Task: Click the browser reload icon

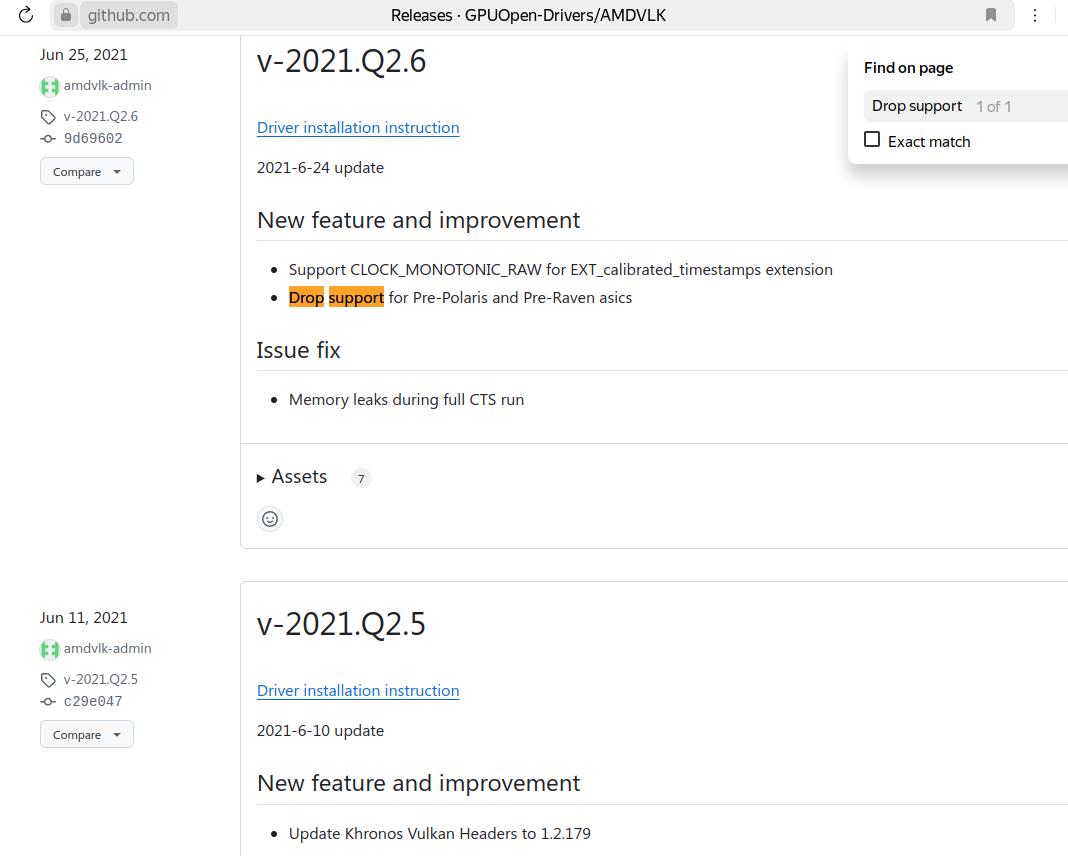Action: (26, 15)
